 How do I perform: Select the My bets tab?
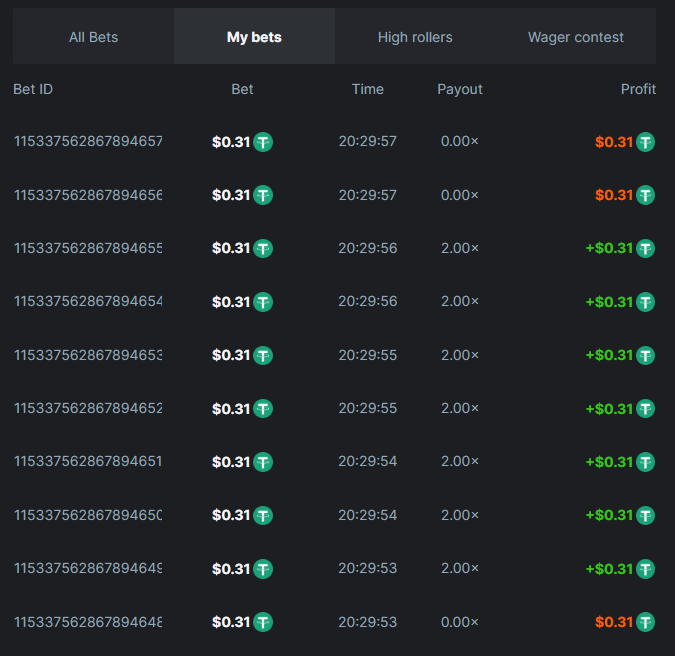pos(254,37)
